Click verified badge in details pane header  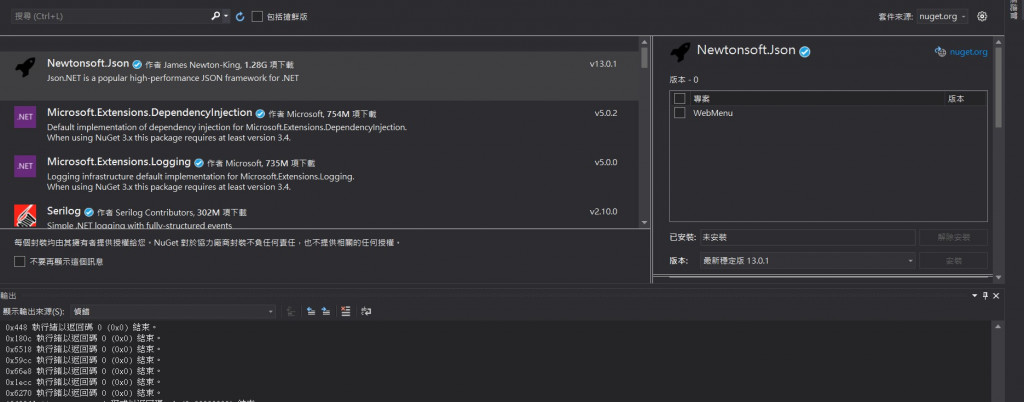(805, 52)
